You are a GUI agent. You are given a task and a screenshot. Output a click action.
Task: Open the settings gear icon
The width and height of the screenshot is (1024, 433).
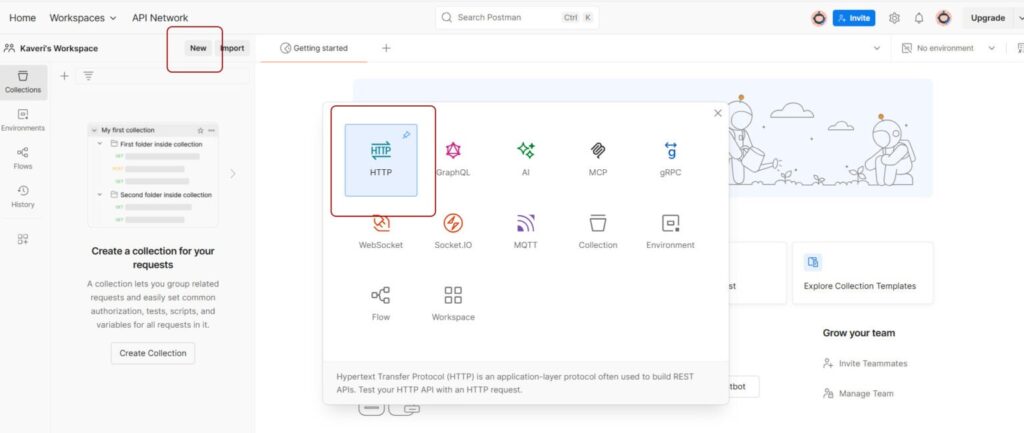(x=895, y=18)
